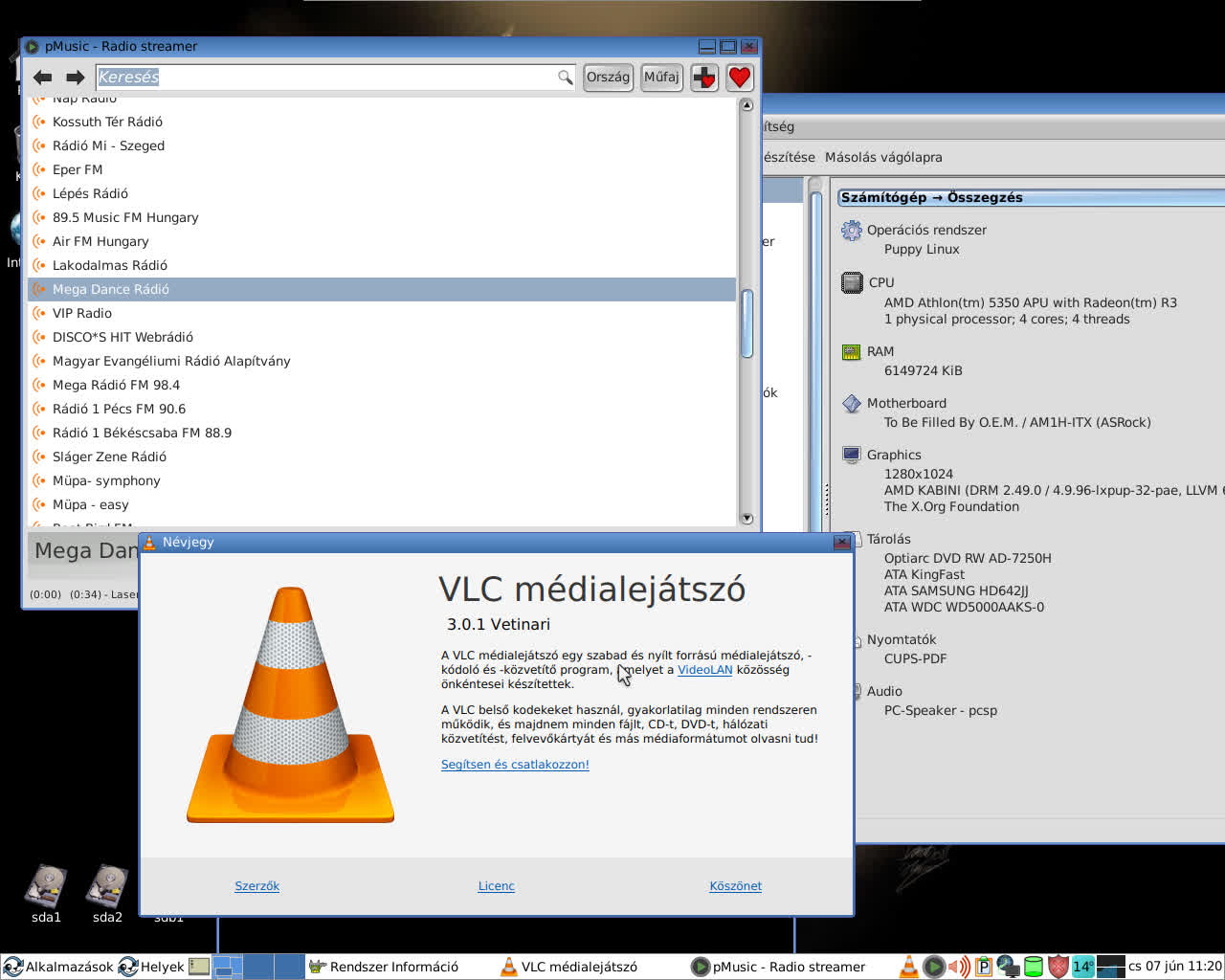Click the Motherboard icon in summary
Image resolution: width=1225 pixels, height=980 pixels.
(852, 404)
